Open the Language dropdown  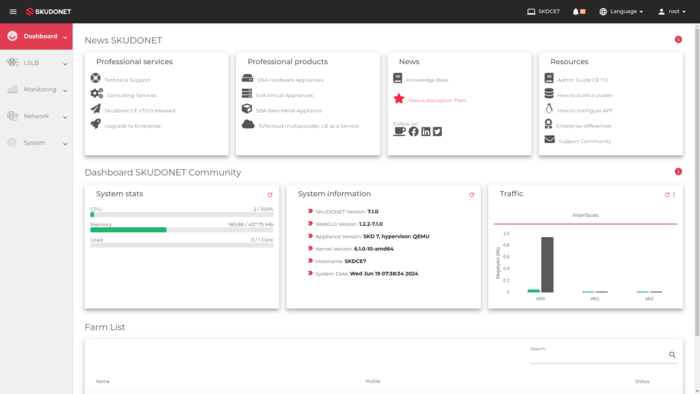621,12
